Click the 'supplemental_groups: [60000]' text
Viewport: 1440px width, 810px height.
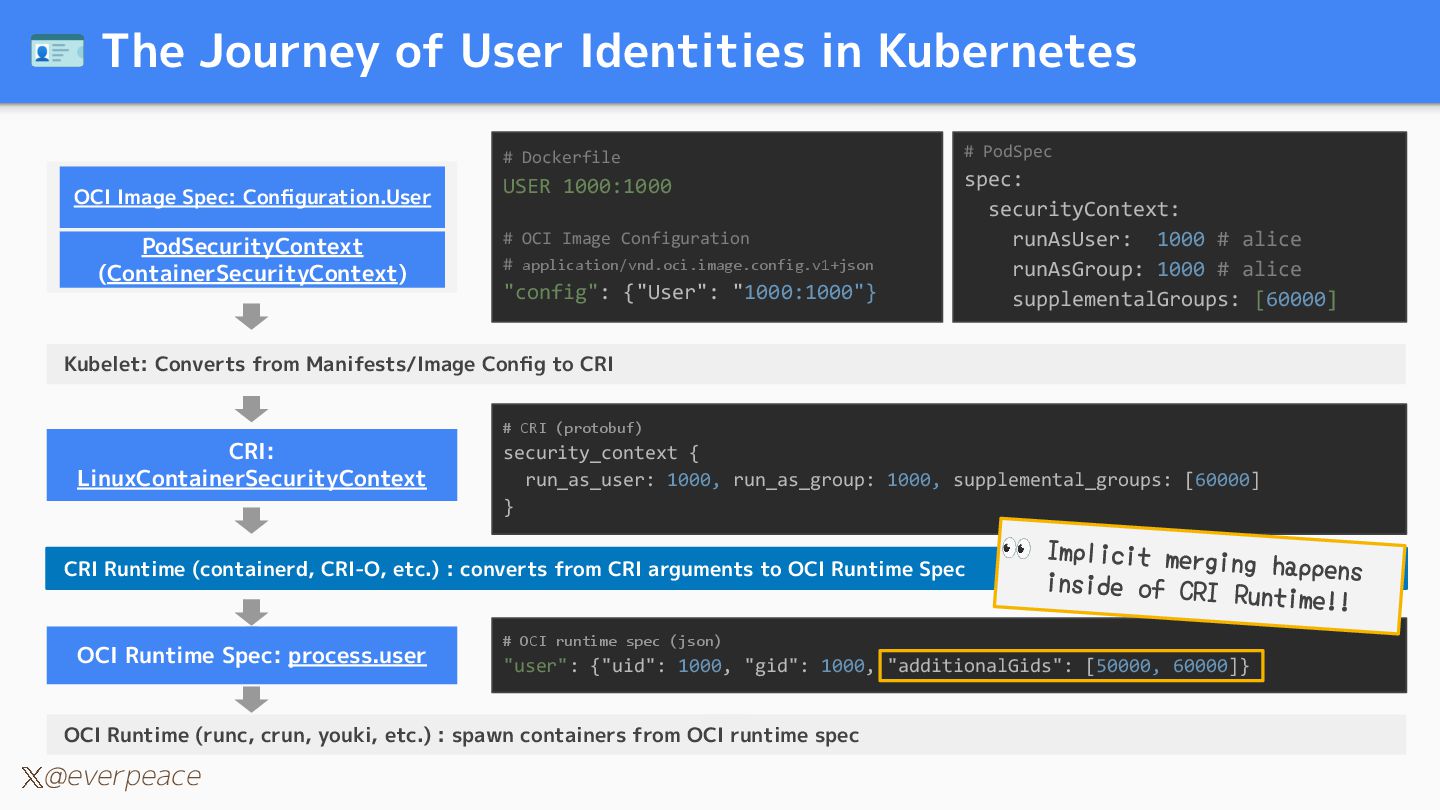coord(1106,480)
